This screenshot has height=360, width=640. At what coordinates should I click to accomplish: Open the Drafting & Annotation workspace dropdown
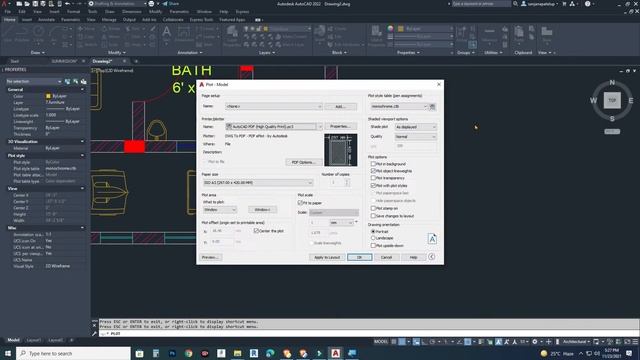(x=118, y=4)
